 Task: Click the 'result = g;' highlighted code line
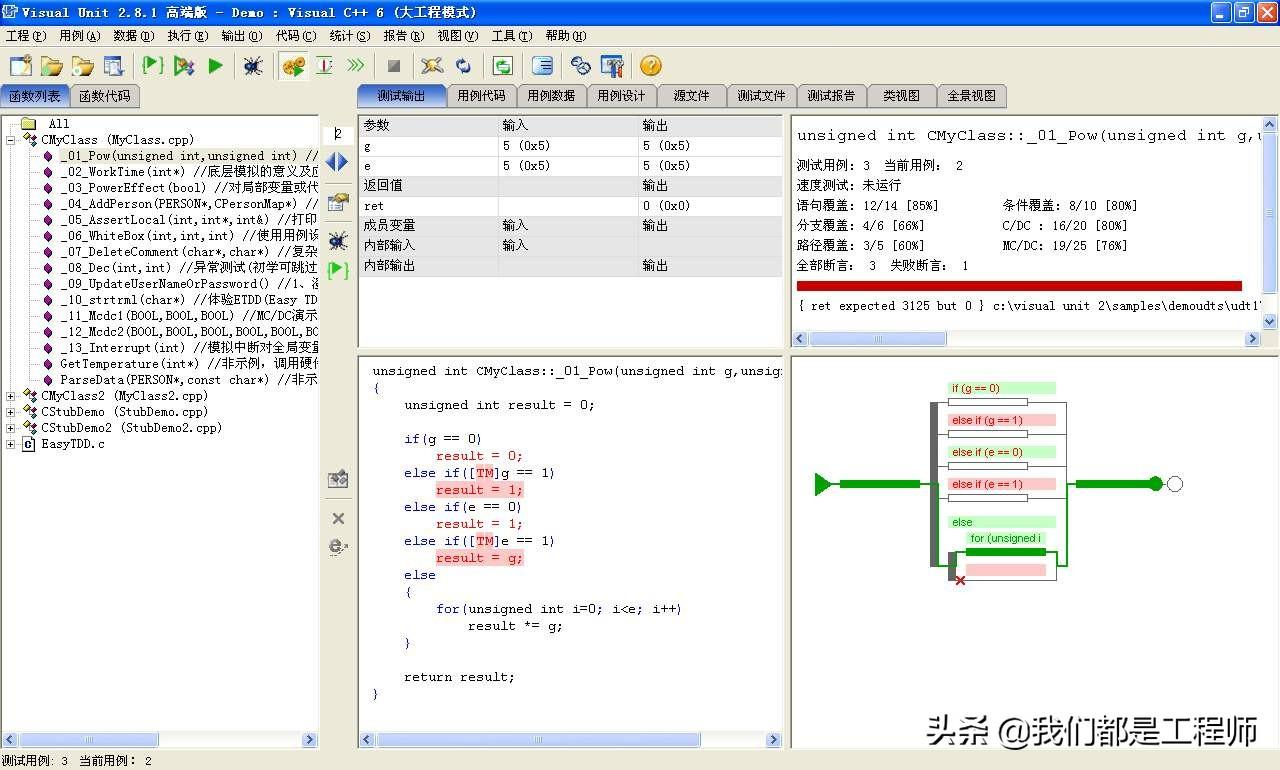point(479,558)
